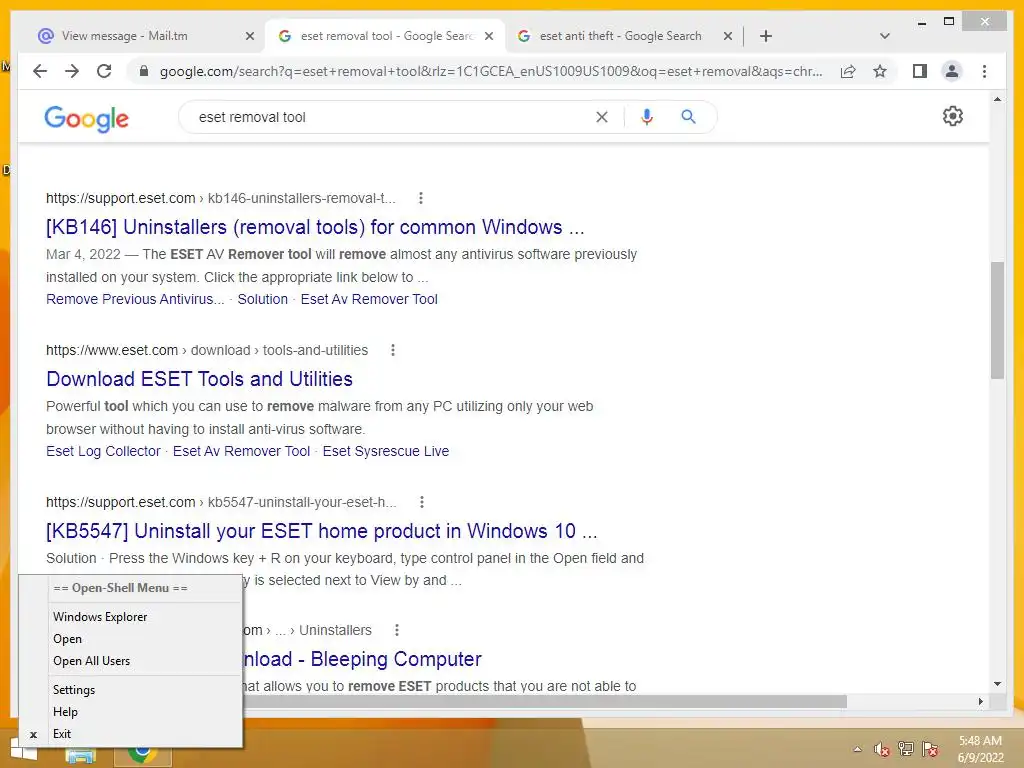Open Chrome side panel
Viewport: 1024px width, 768px height.
coord(920,71)
